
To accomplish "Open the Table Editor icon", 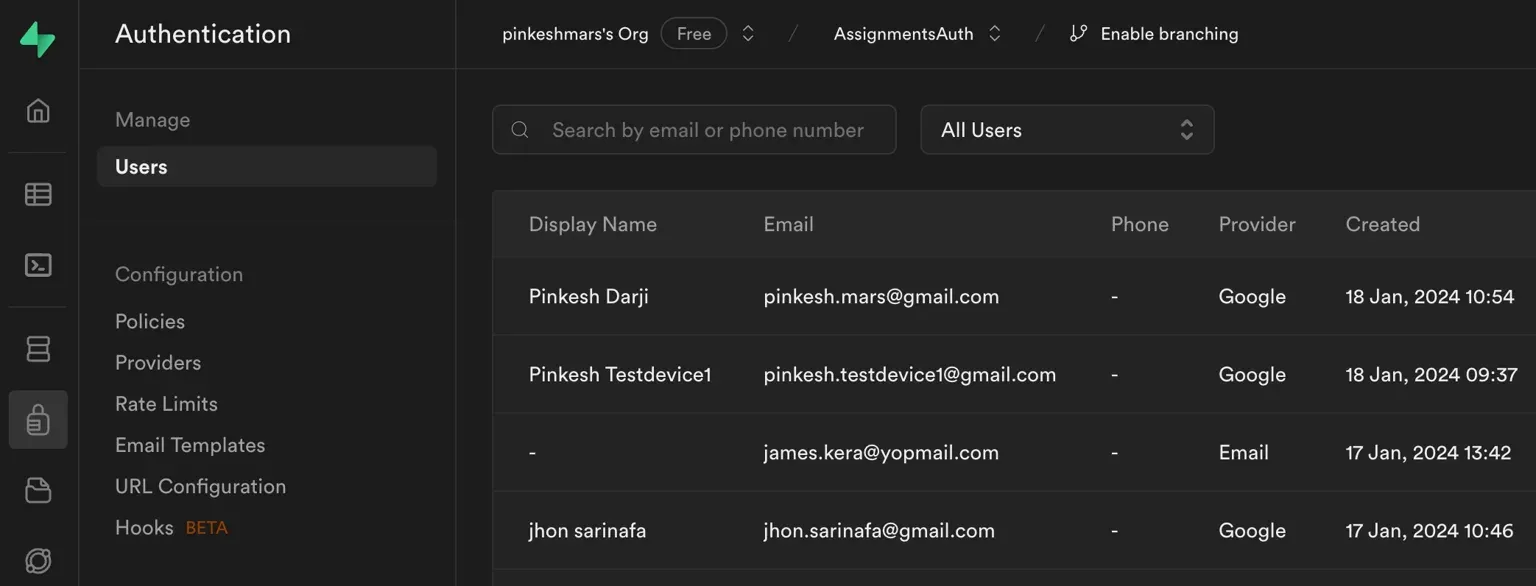I will coord(38,194).
